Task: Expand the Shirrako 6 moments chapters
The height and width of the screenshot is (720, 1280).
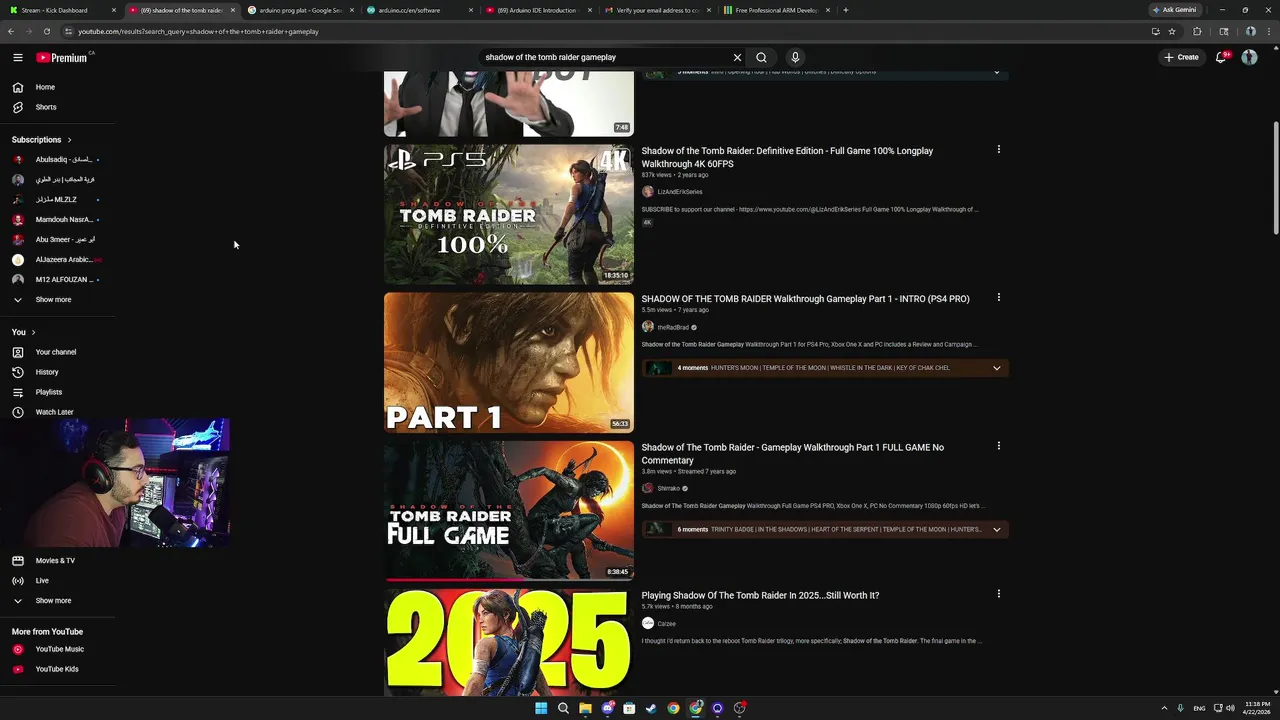Action: [x=996, y=530]
